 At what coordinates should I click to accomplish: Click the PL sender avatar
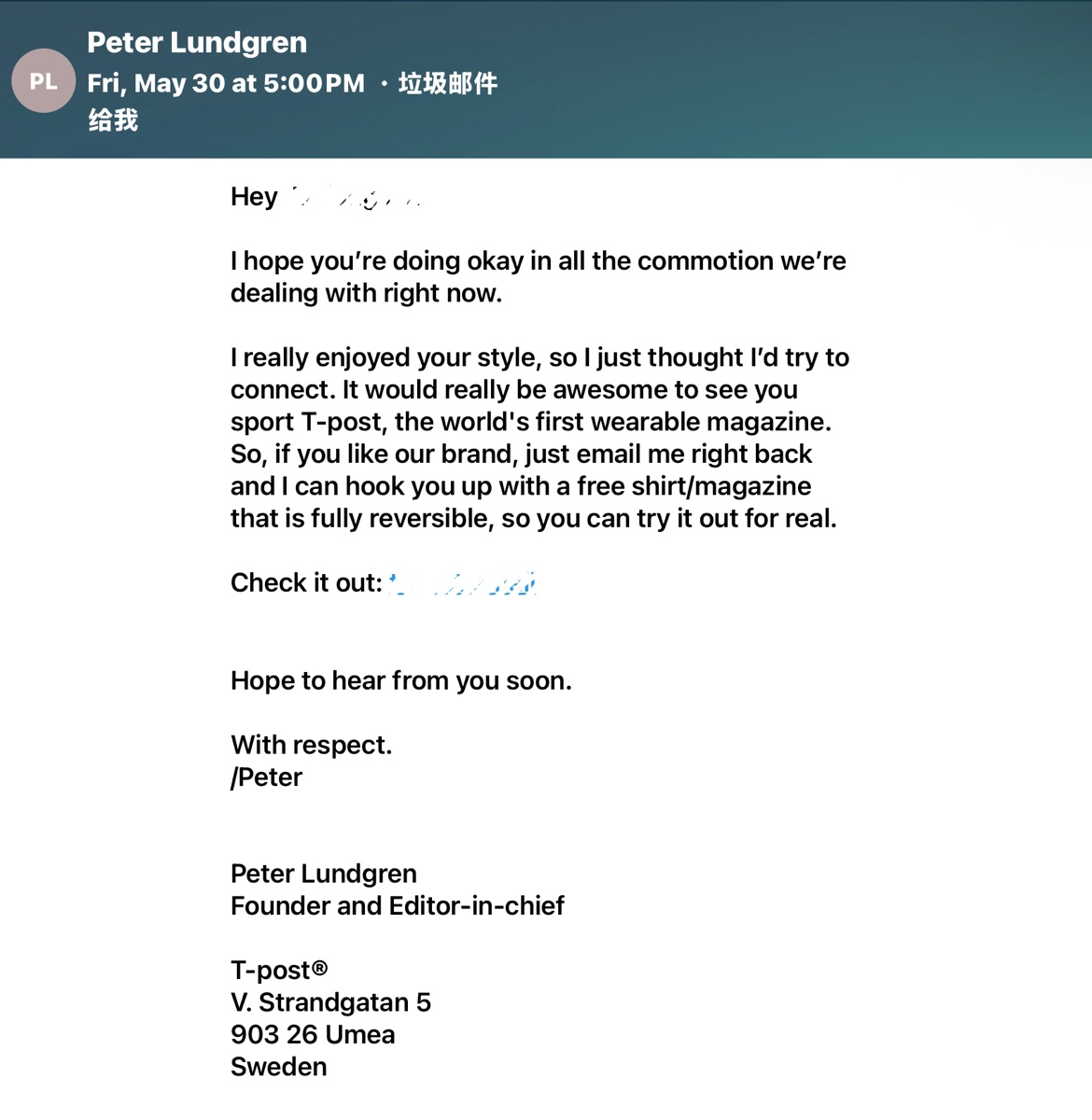click(43, 81)
